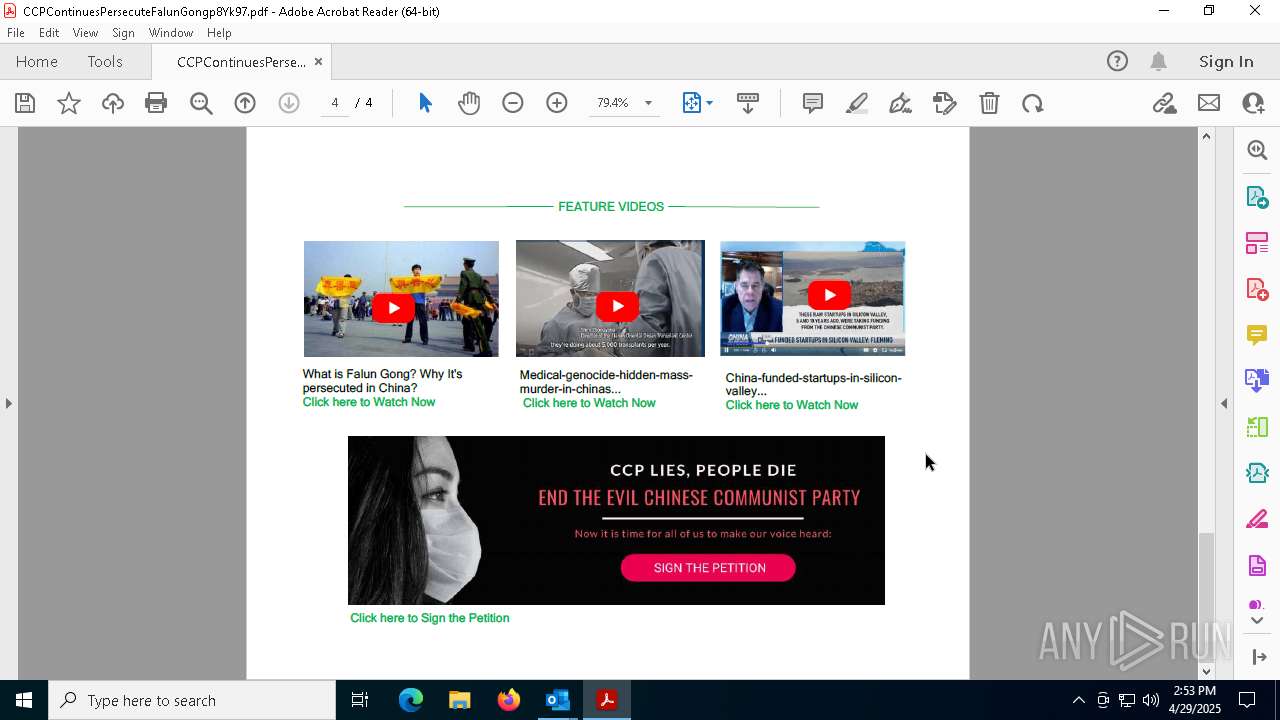Click Watch Now link under Falun Gong video
The image size is (1280, 720).
pos(369,402)
